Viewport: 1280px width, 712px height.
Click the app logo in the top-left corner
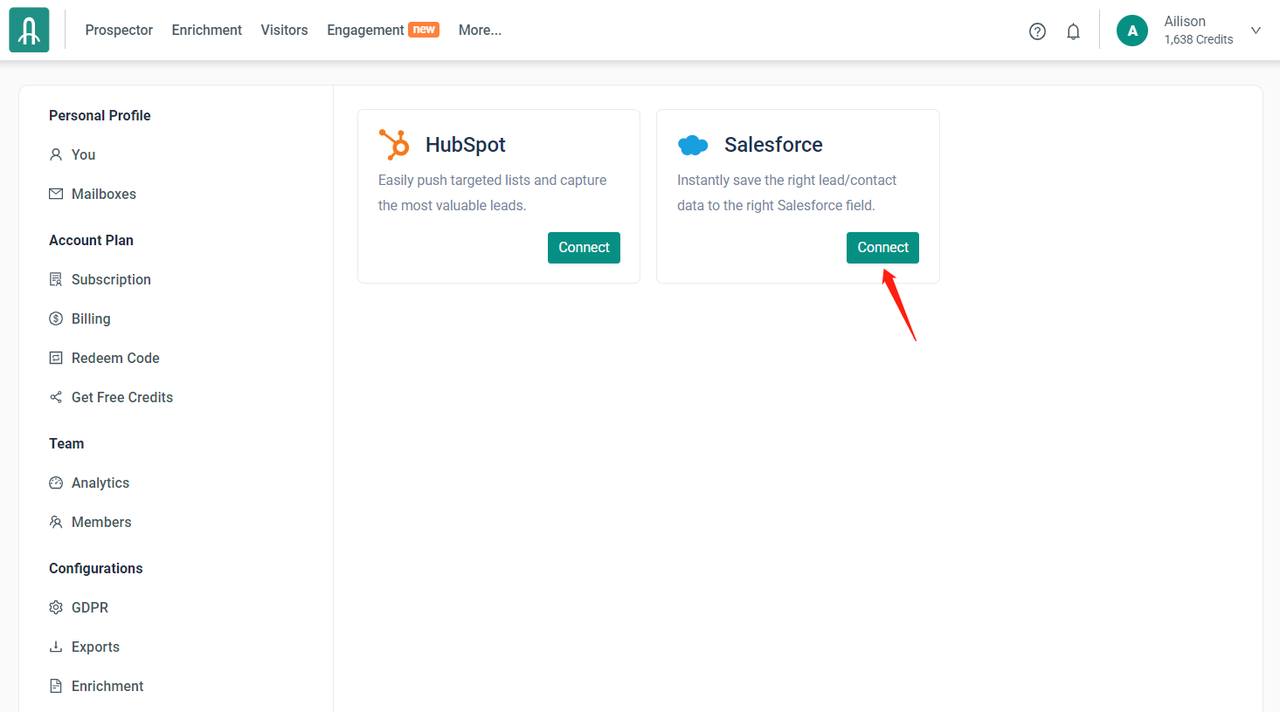click(29, 31)
